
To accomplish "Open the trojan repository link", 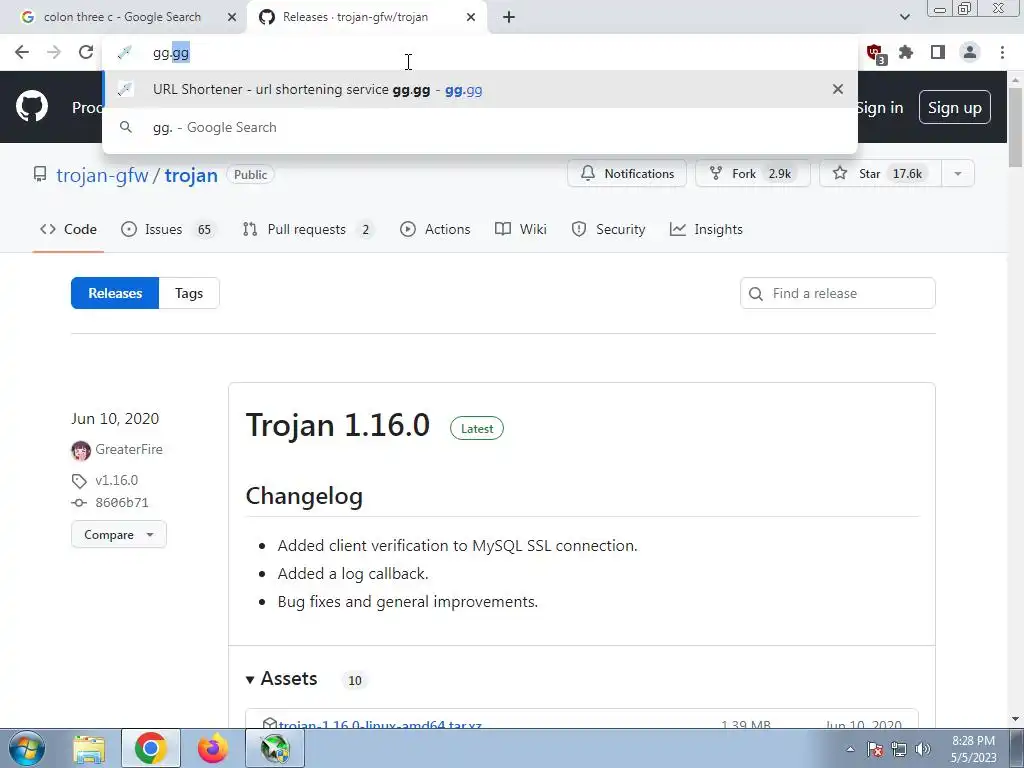I will point(191,175).
